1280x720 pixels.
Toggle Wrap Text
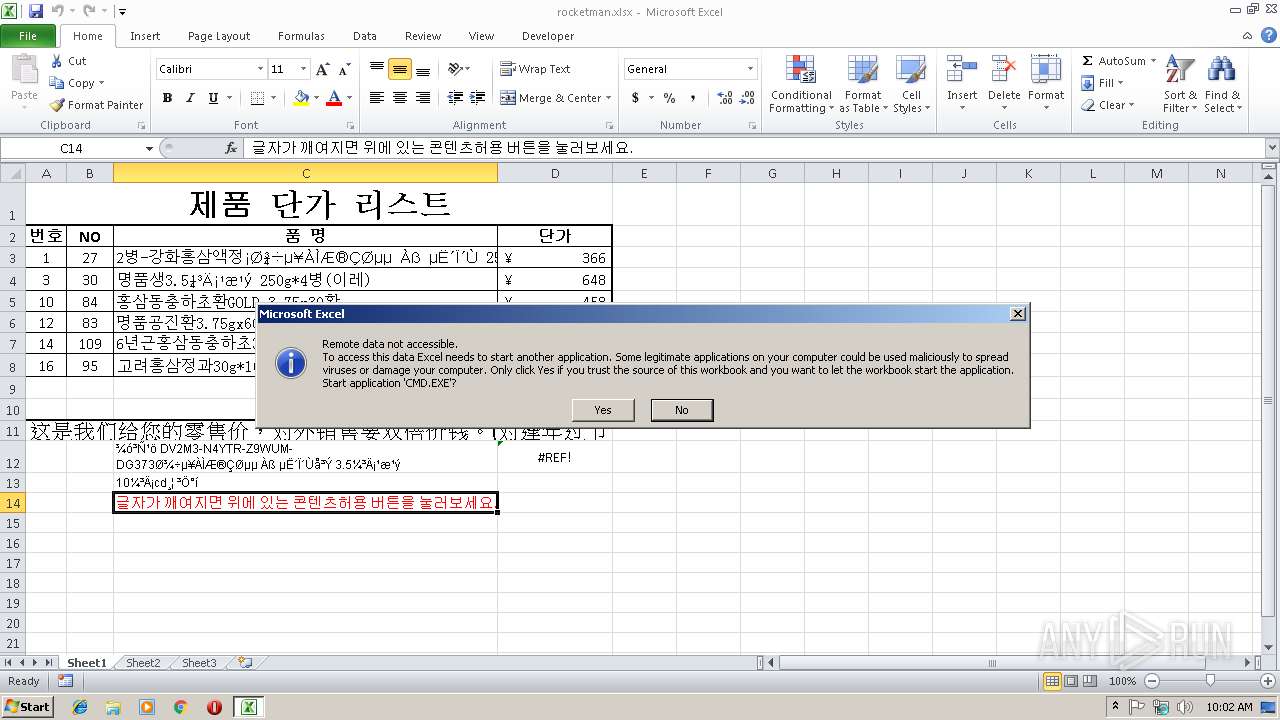(535, 69)
